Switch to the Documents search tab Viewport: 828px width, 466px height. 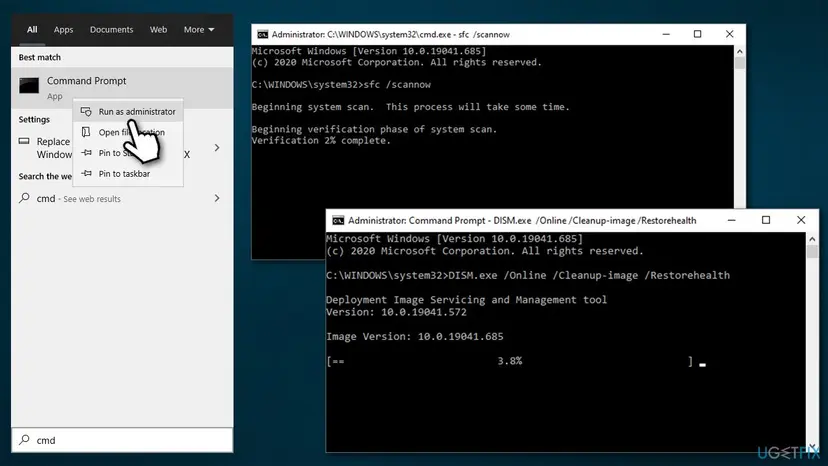111,30
